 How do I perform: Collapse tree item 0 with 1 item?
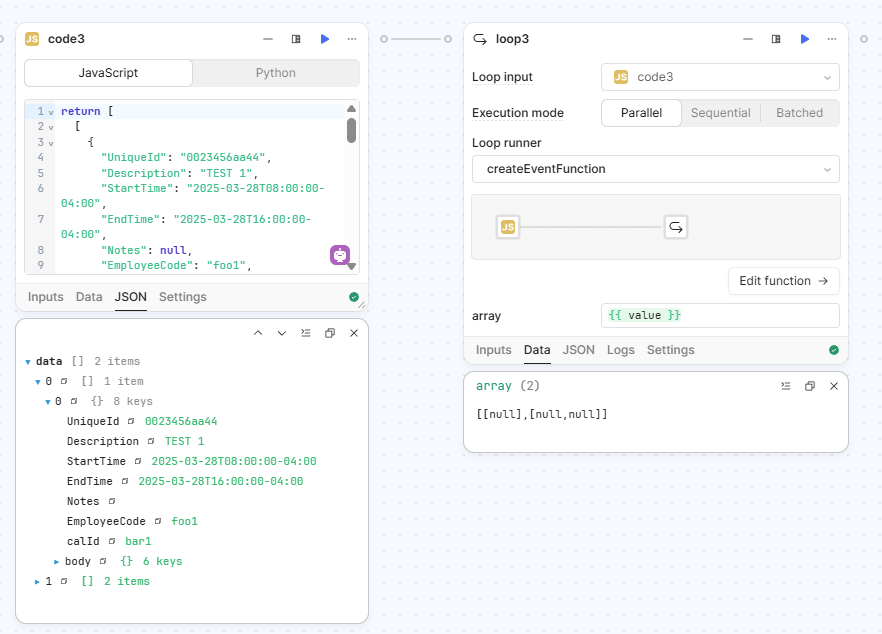click(38, 382)
